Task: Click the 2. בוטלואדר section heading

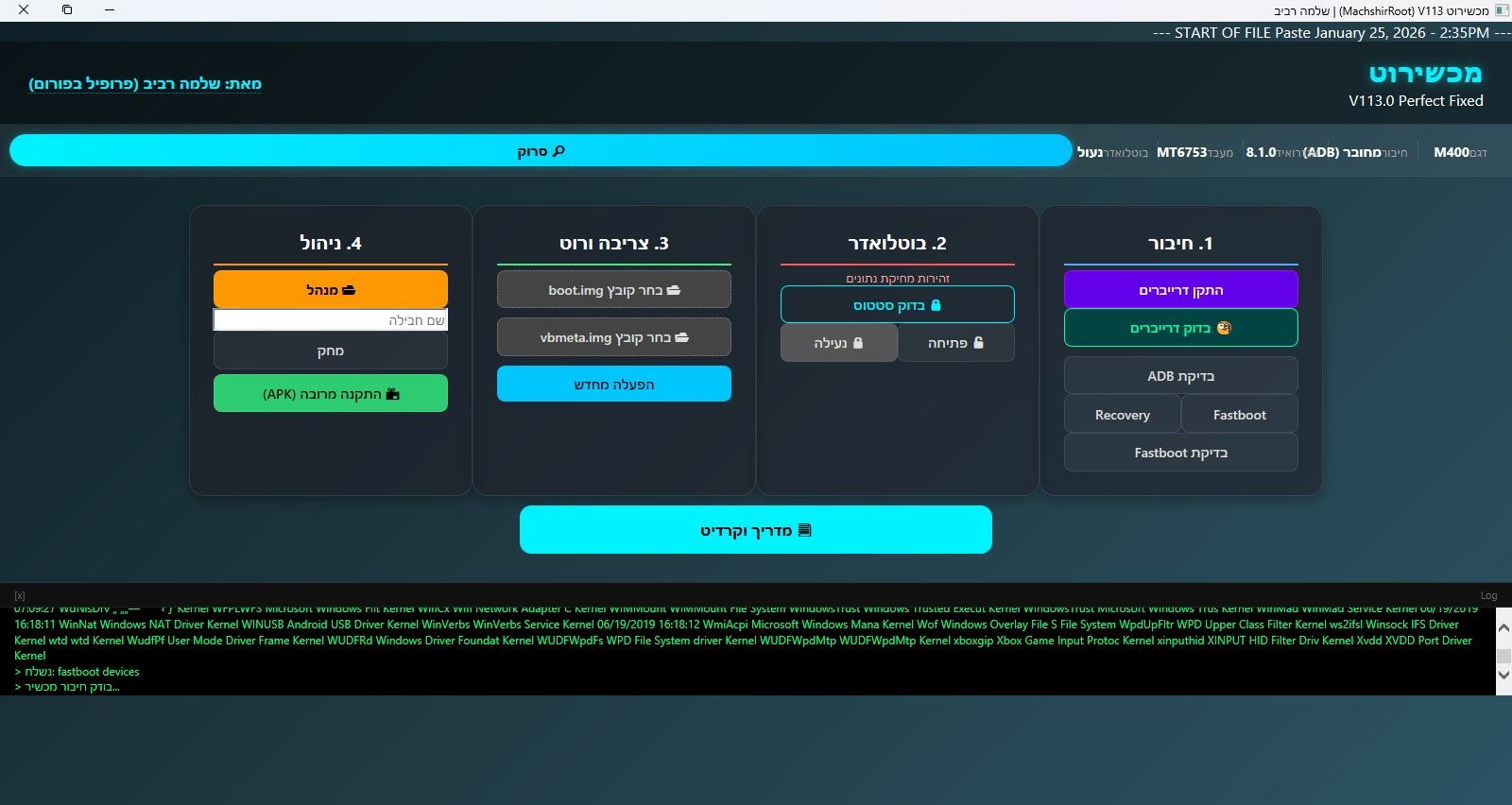Action: pos(897,243)
